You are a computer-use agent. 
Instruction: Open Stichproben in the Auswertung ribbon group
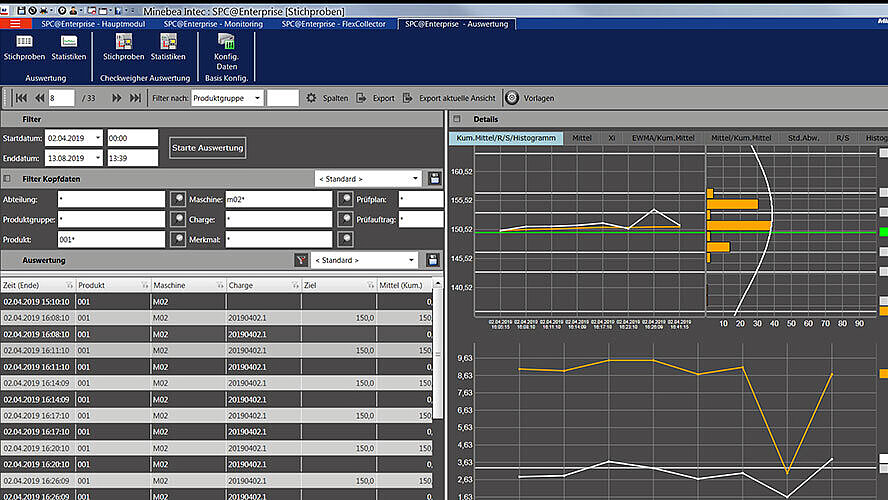coord(24,48)
